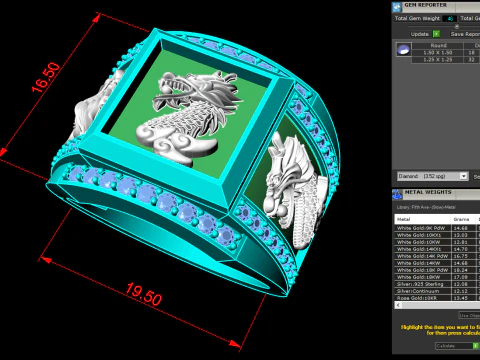Select the White Gold:18K PdW row

[x=437, y=270]
